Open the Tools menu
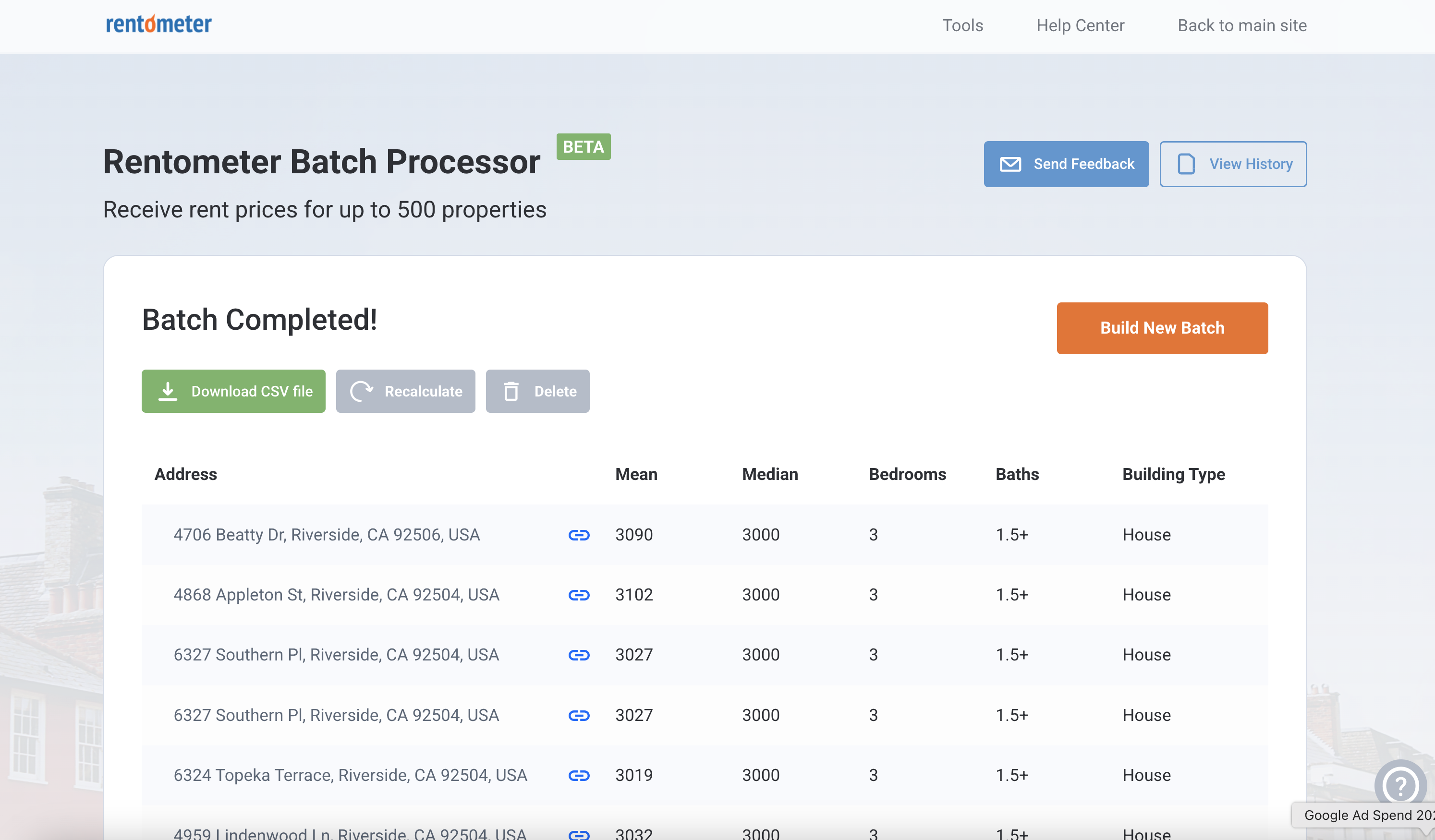Image resolution: width=1435 pixels, height=840 pixels. point(962,25)
